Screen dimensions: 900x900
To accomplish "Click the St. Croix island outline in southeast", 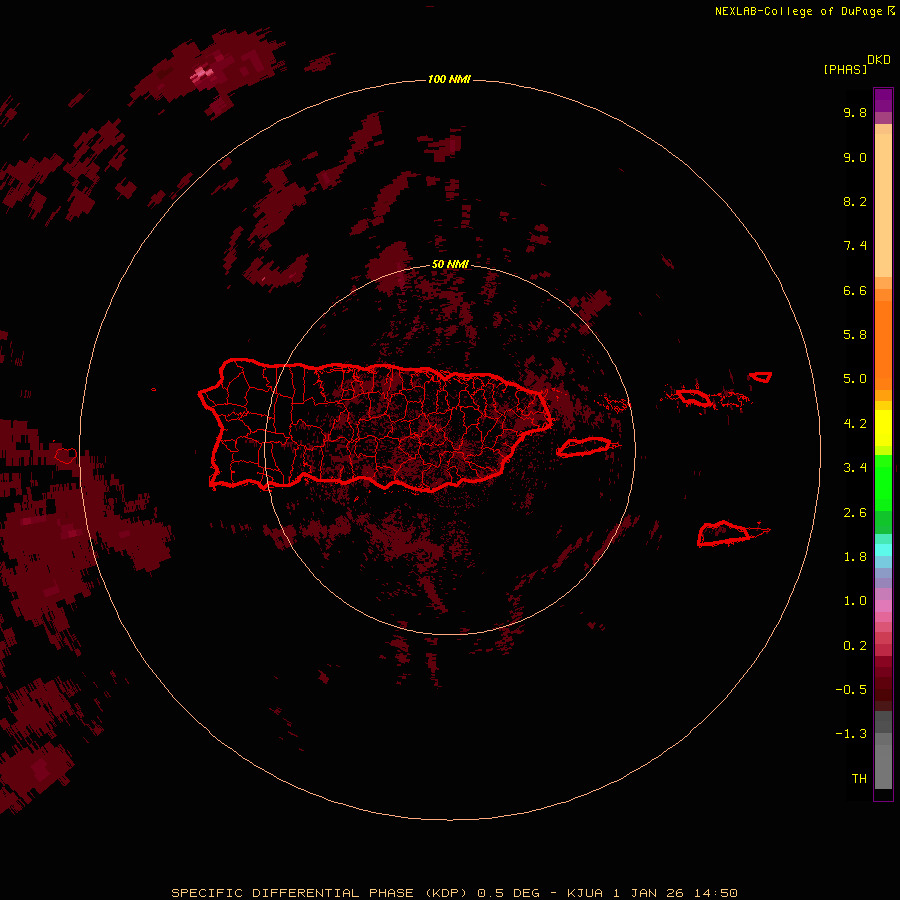I will pos(724,534).
